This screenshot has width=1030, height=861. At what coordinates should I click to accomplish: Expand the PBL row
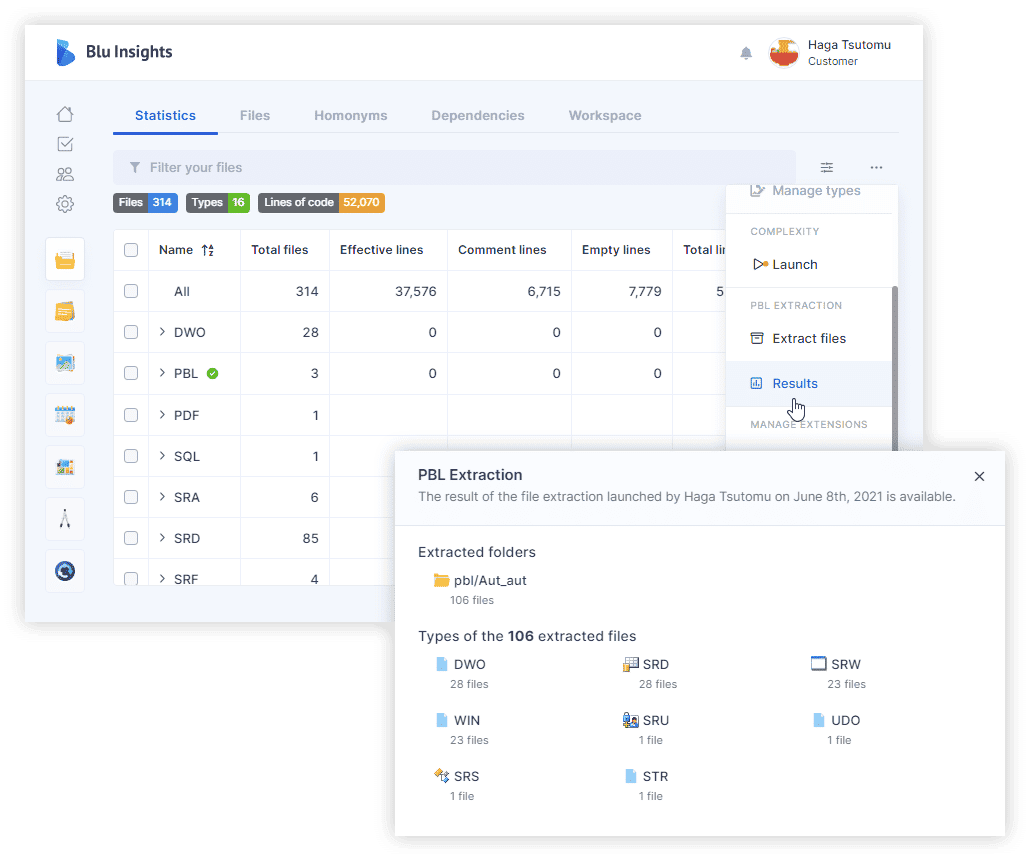pos(162,373)
